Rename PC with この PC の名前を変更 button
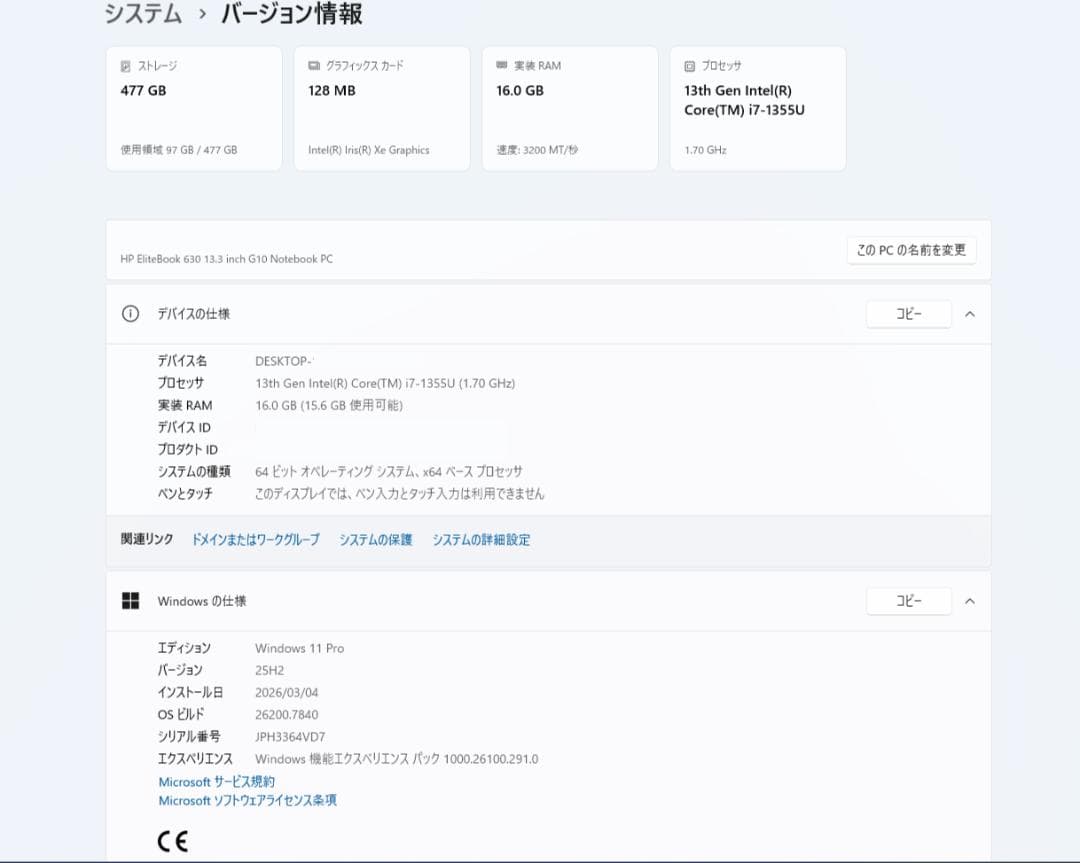 pos(911,250)
